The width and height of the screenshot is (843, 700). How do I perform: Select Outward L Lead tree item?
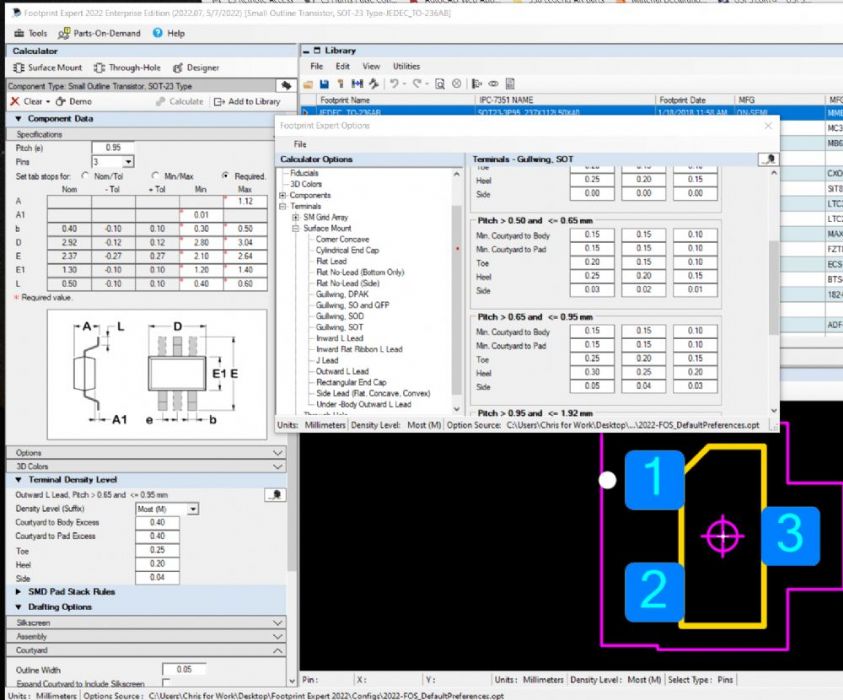tap(342, 371)
